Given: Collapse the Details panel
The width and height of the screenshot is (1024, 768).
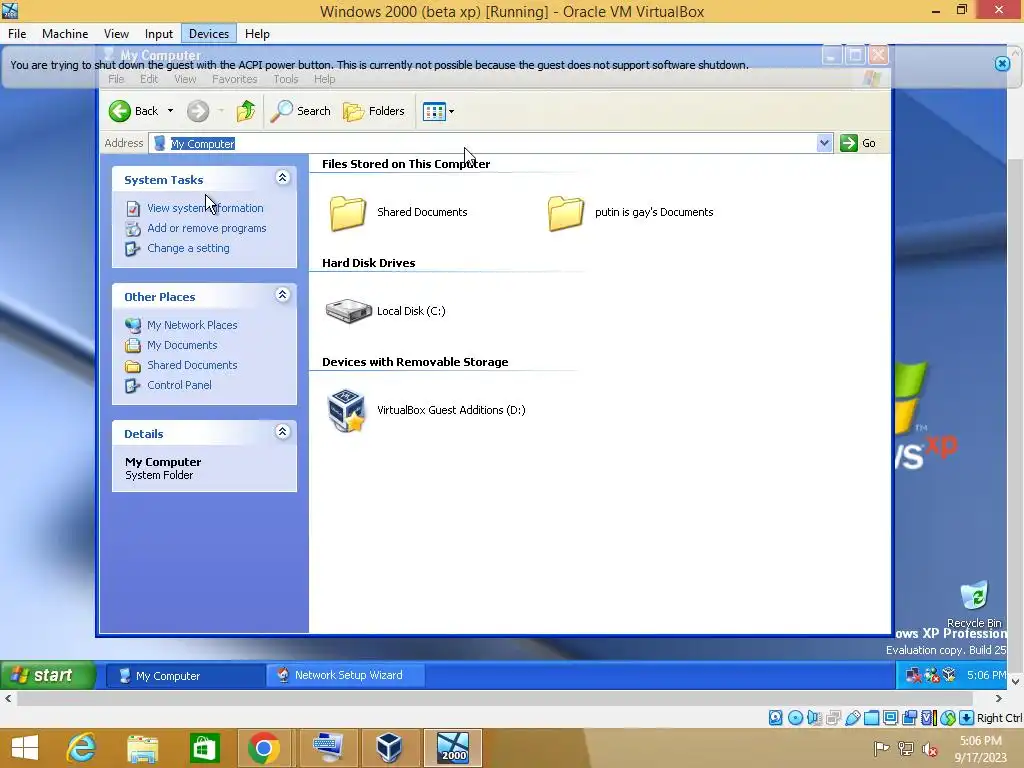Looking at the screenshot, I should click(x=283, y=432).
